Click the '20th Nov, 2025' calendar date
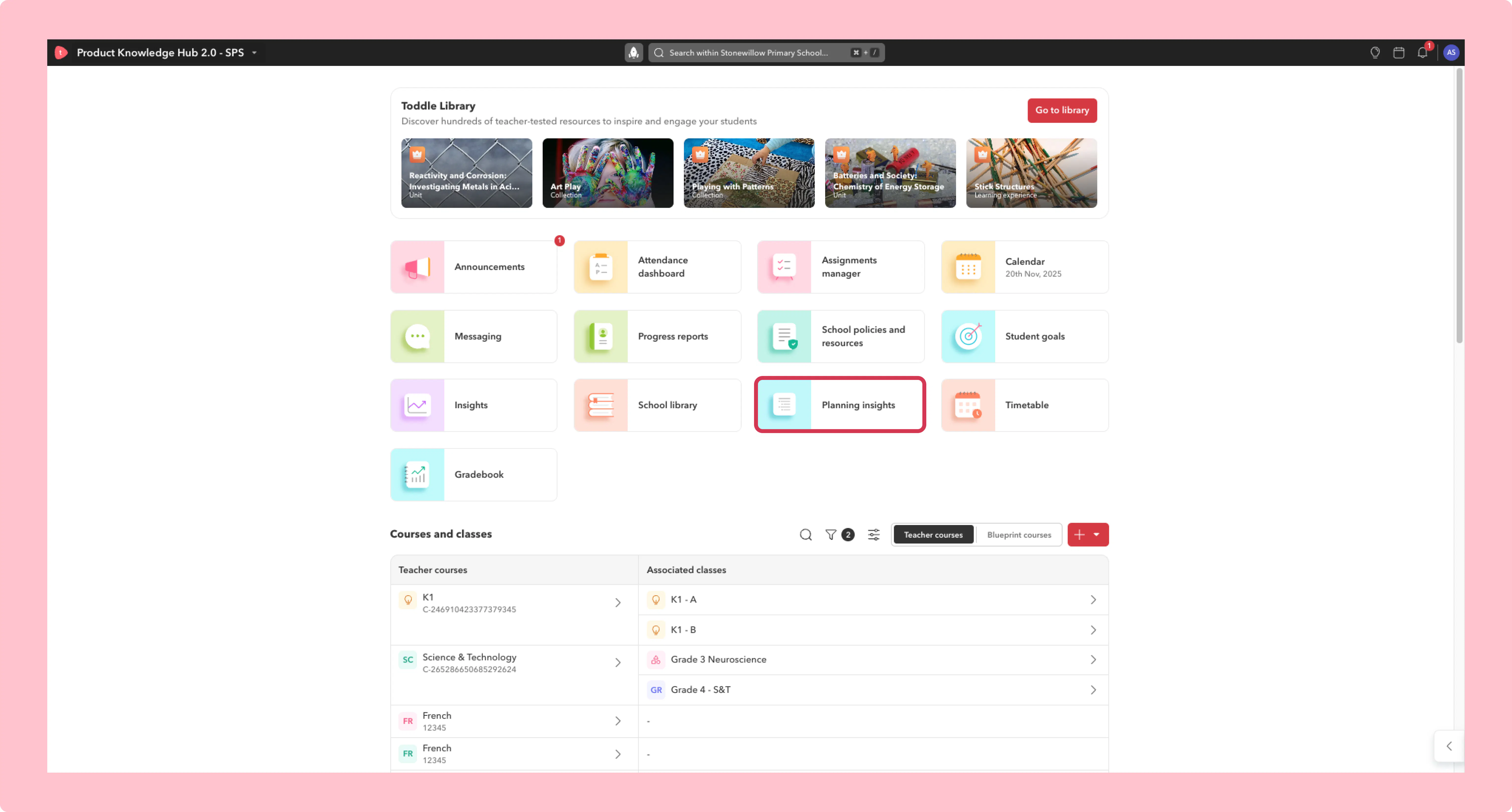Viewport: 1512px width, 812px height. [x=1033, y=274]
